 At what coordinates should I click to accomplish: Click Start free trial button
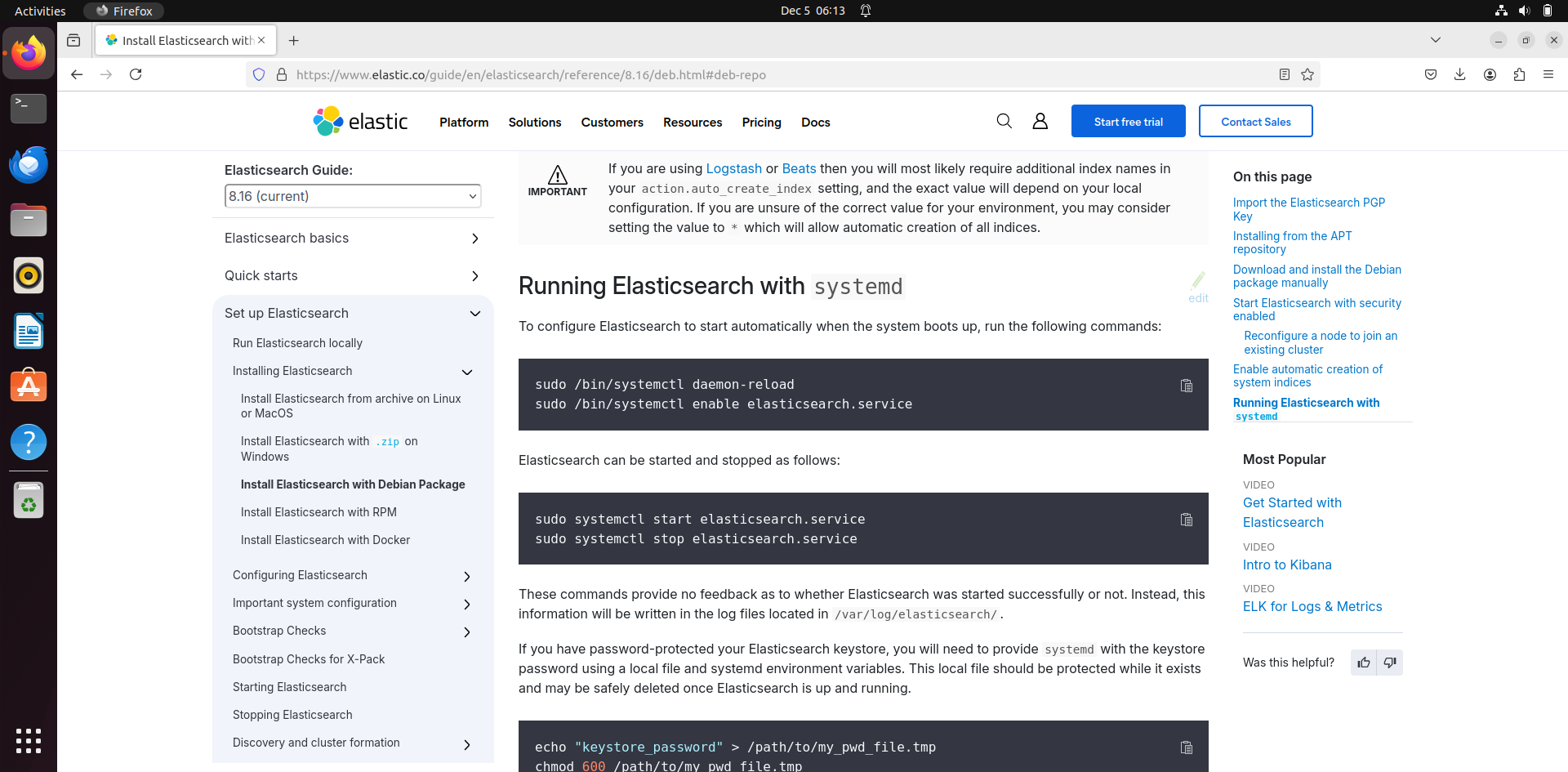click(x=1129, y=121)
